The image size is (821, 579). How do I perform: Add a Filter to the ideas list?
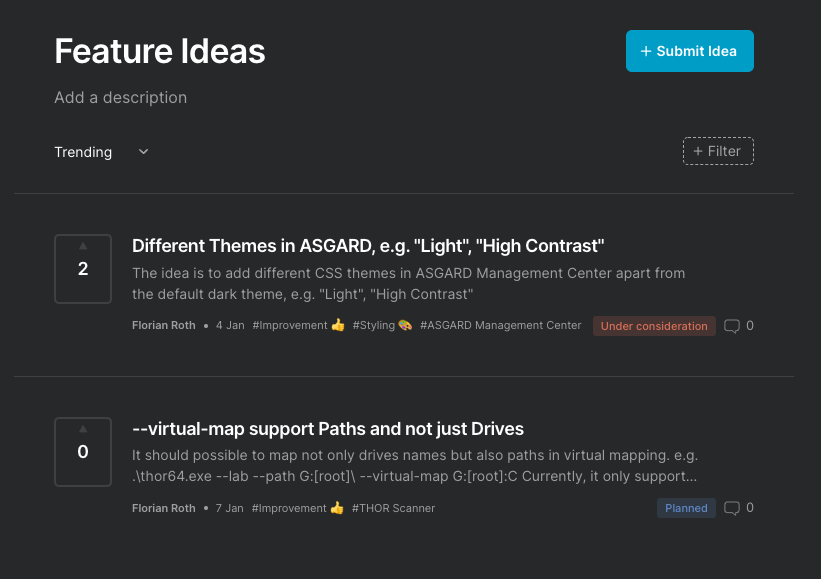[x=718, y=151]
